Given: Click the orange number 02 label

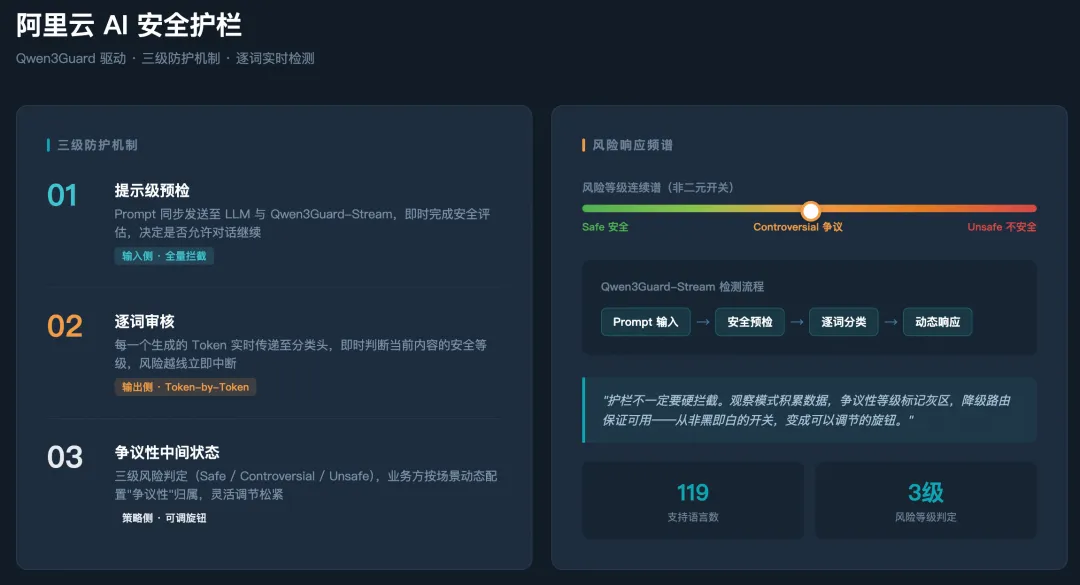Looking at the screenshot, I should pyautogui.click(x=65, y=327).
